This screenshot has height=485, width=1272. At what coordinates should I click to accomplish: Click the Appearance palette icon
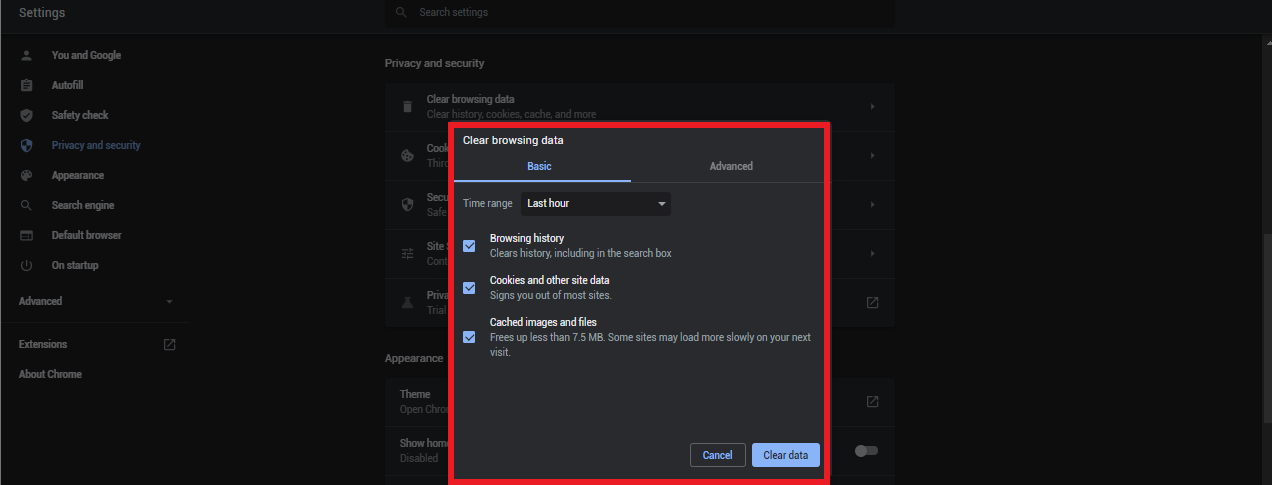[27, 175]
